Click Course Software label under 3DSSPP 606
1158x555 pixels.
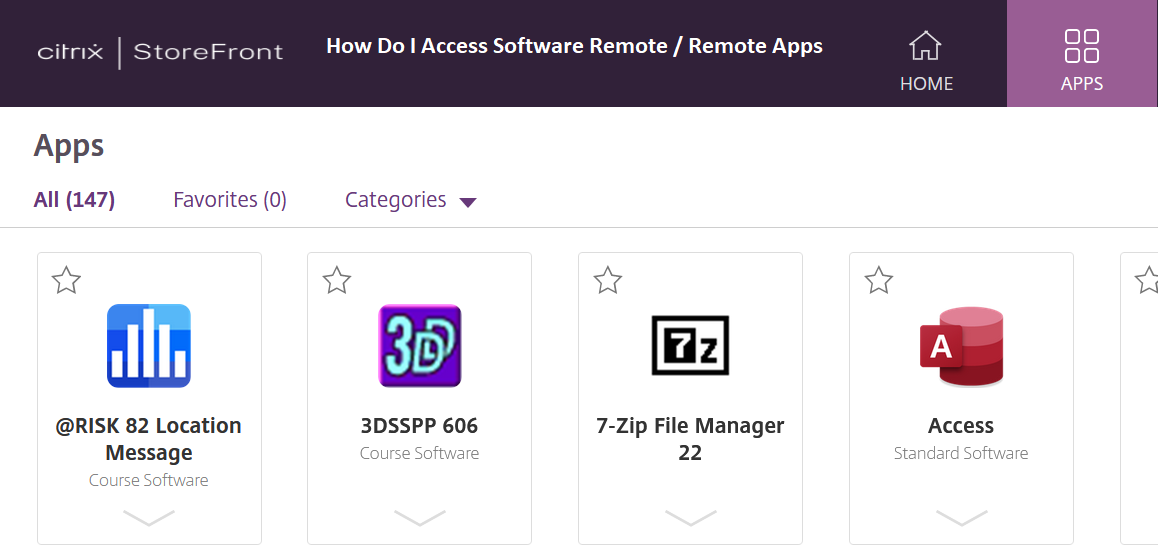pyautogui.click(x=419, y=453)
